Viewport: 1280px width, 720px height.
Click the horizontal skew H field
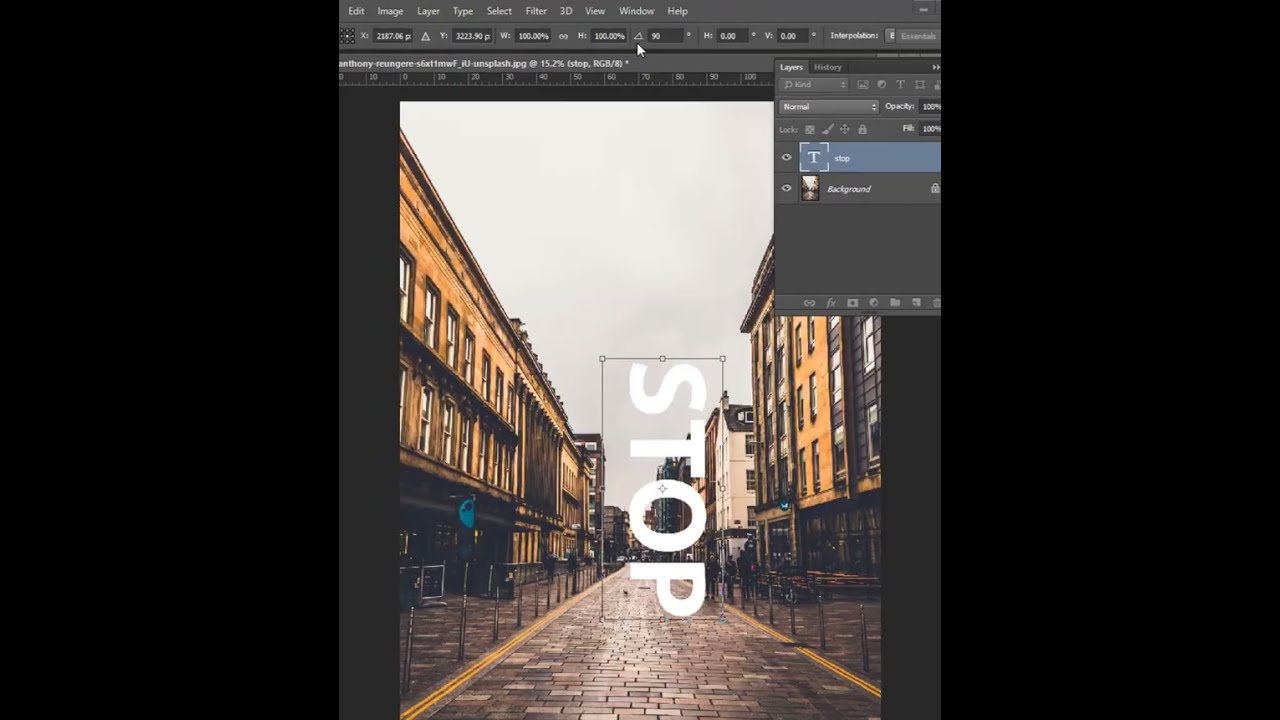(733, 36)
